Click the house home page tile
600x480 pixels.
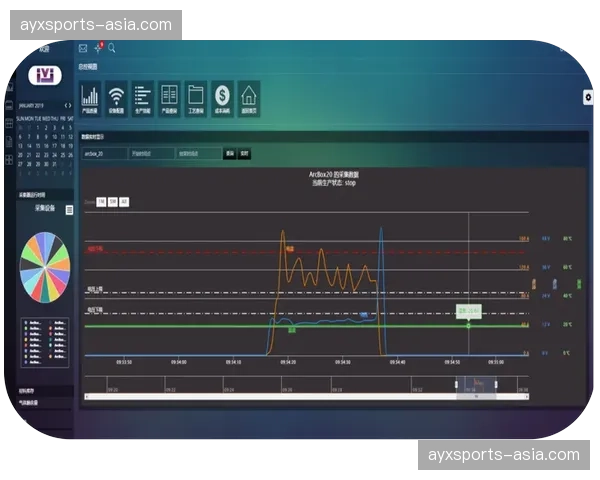pos(248,98)
